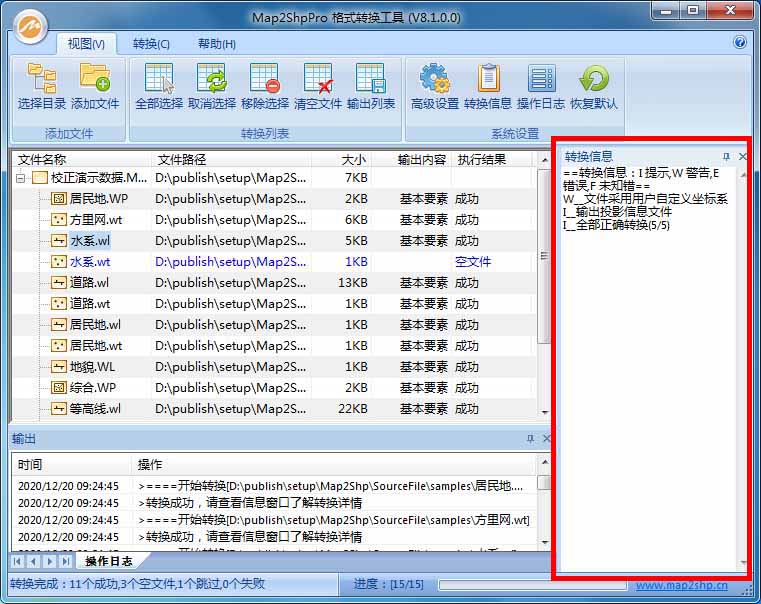Open the 操作日志 log icon
Image resolution: width=761 pixels, height=604 pixels.
541,78
